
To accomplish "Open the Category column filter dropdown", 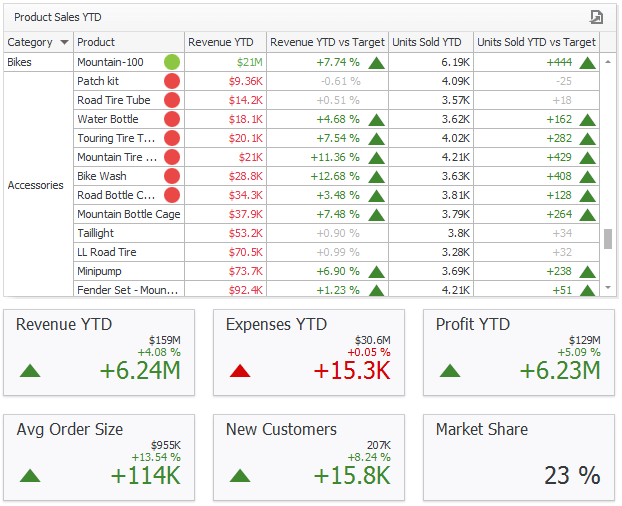I will [65, 42].
